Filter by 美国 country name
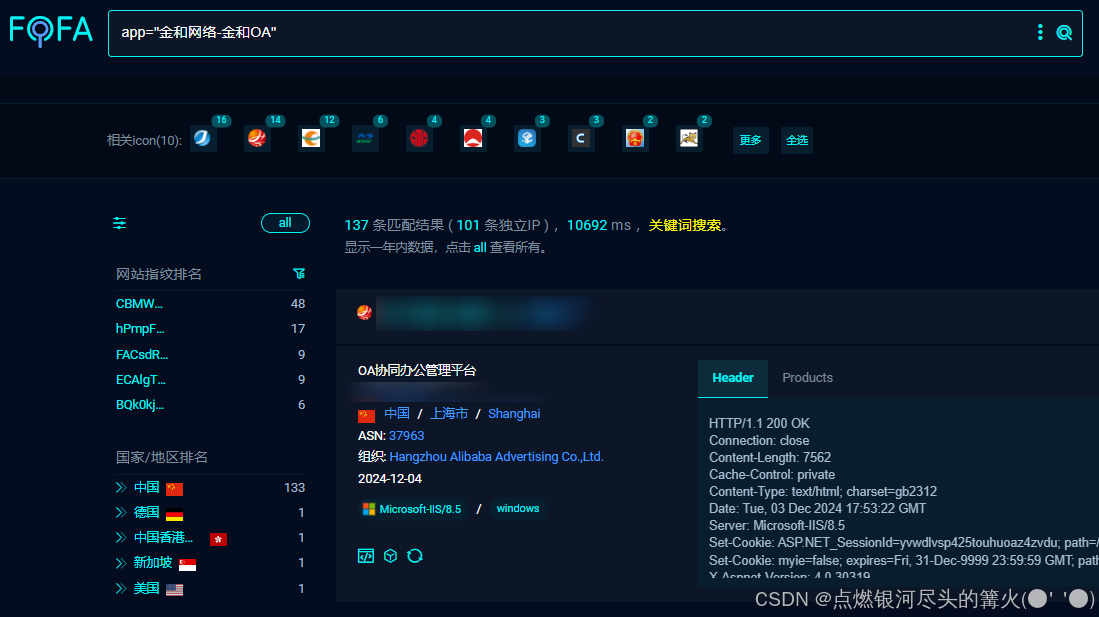Image resolution: width=1099 pixels, height=617 pixels. click(146, 588)
